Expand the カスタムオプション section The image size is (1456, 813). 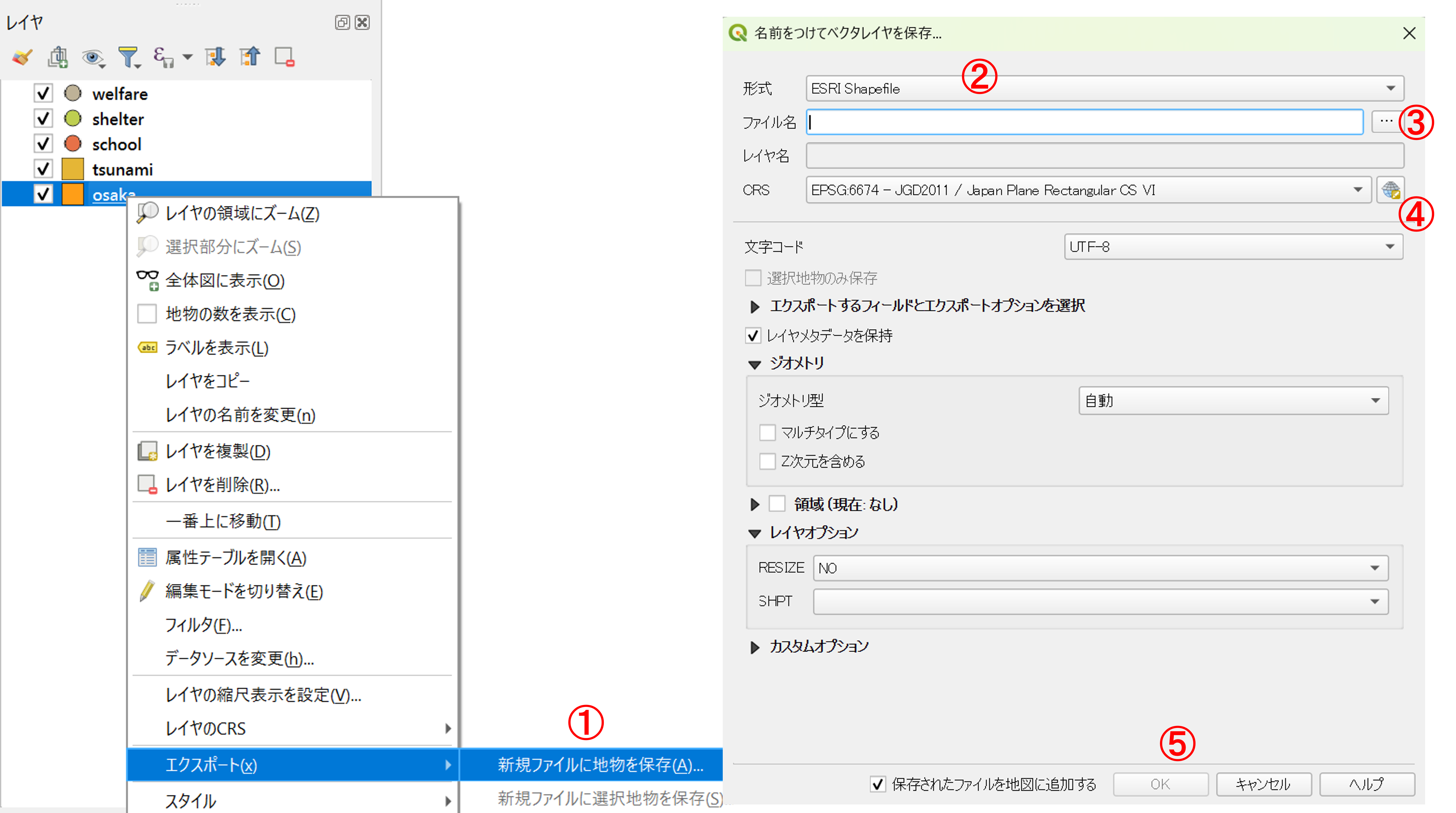(755, 647)
